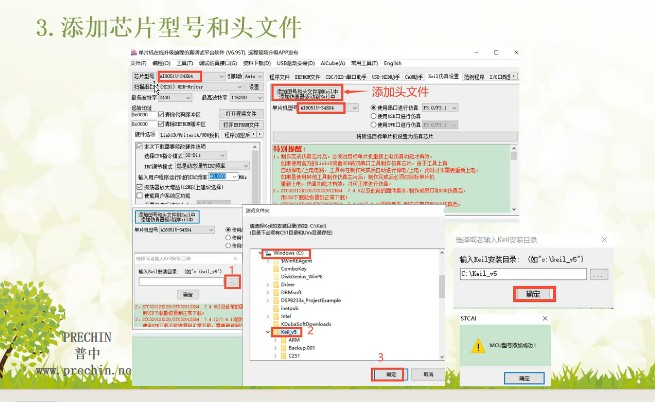Screen dimensions: 655x402
Task: Select the 使用SWD口进行仿真 radio button
Action: coord(373,125)
